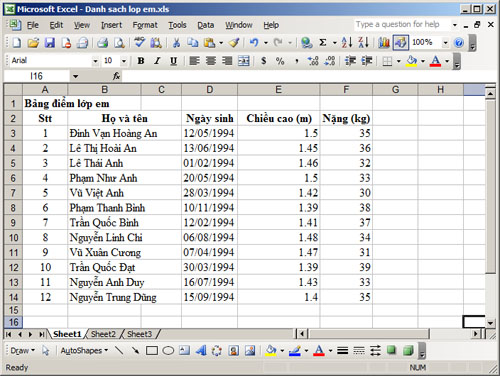Toggle Align Right
The height and width of the screenshot is (376, 500).
227,61
